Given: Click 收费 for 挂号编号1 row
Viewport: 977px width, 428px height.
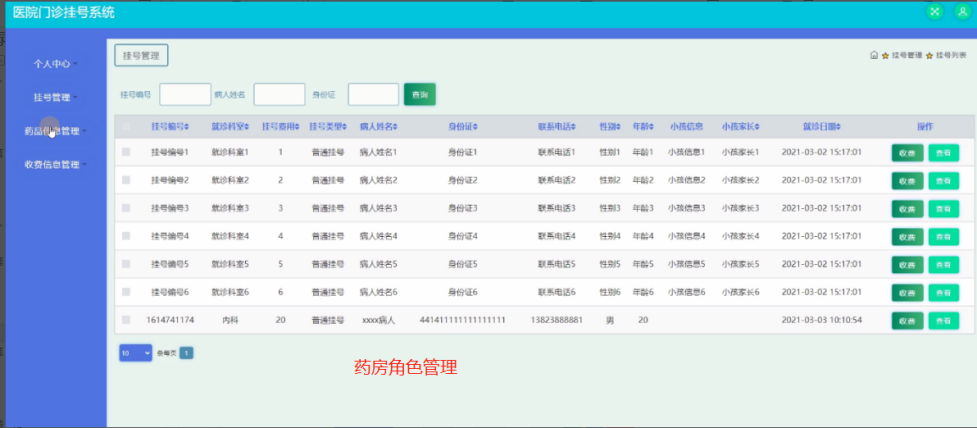Looking at the screenshot, I should 907,153.
